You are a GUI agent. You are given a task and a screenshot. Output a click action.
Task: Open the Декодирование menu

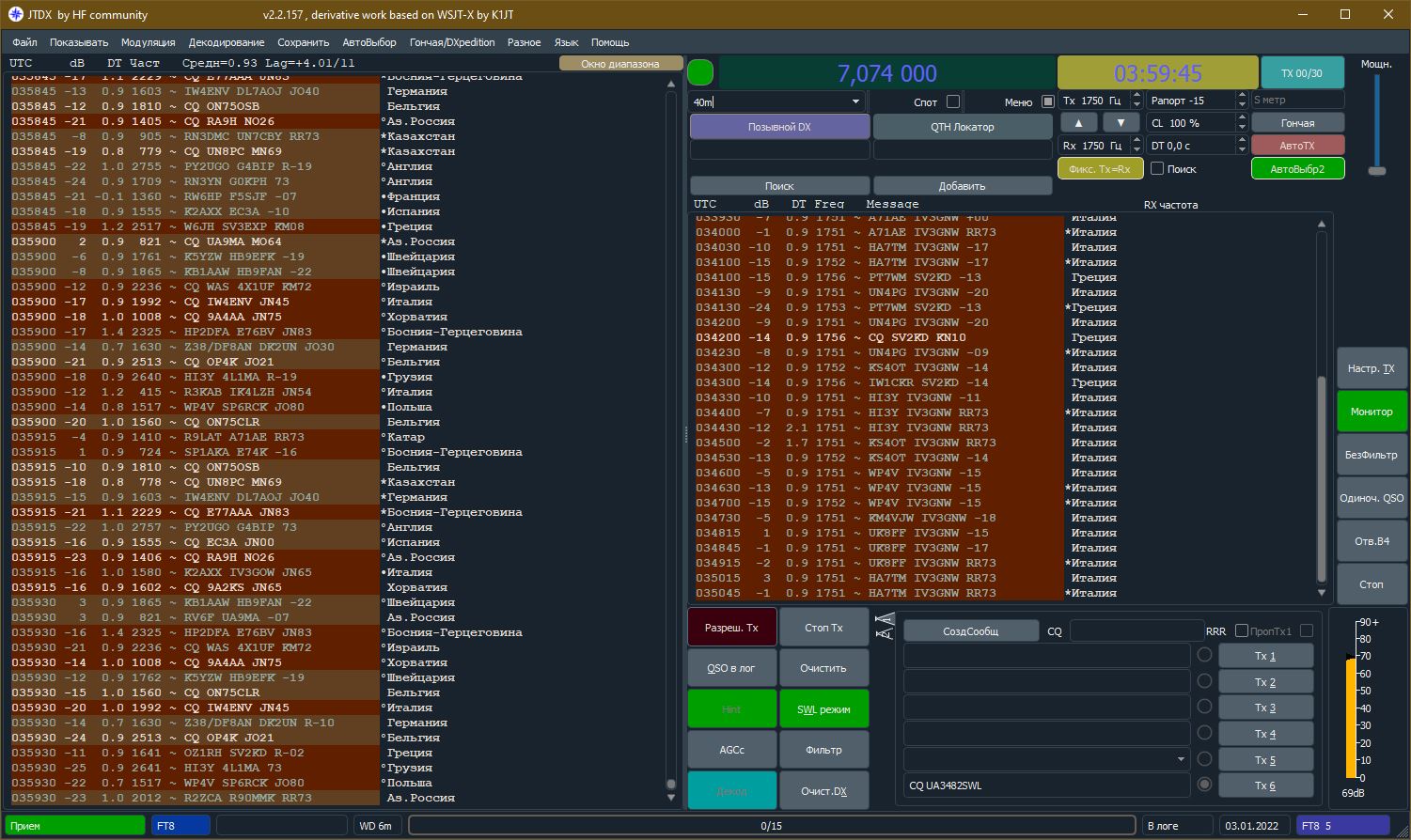click(227, 42)
